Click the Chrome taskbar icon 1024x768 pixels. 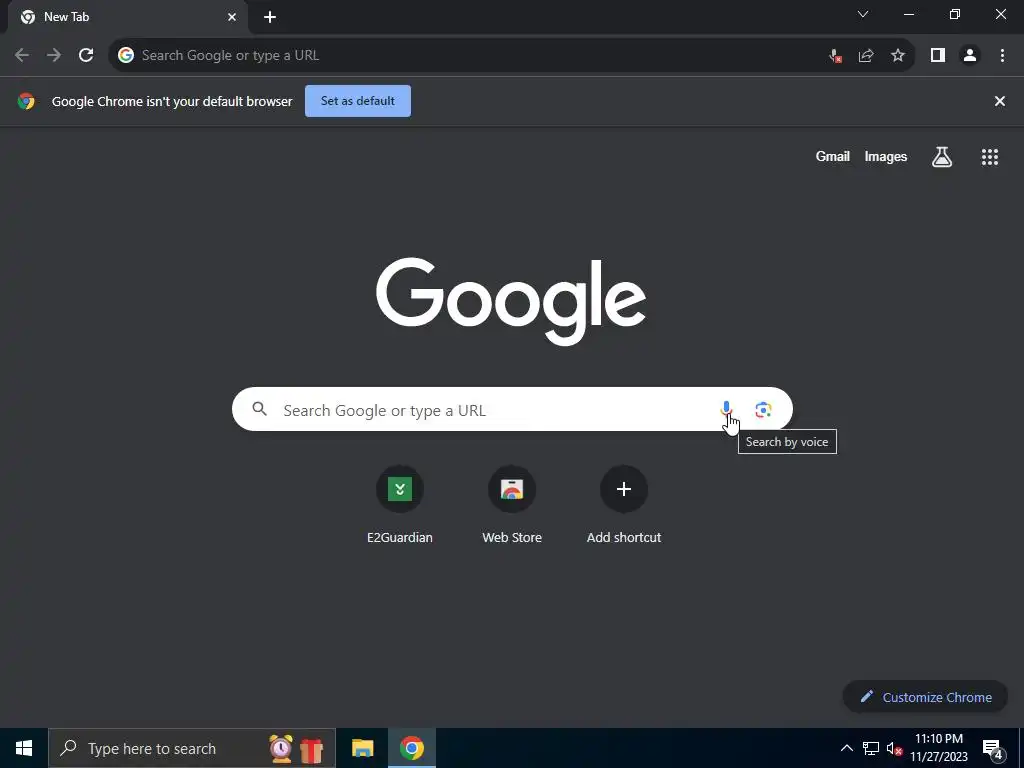(x=411, y=748)
